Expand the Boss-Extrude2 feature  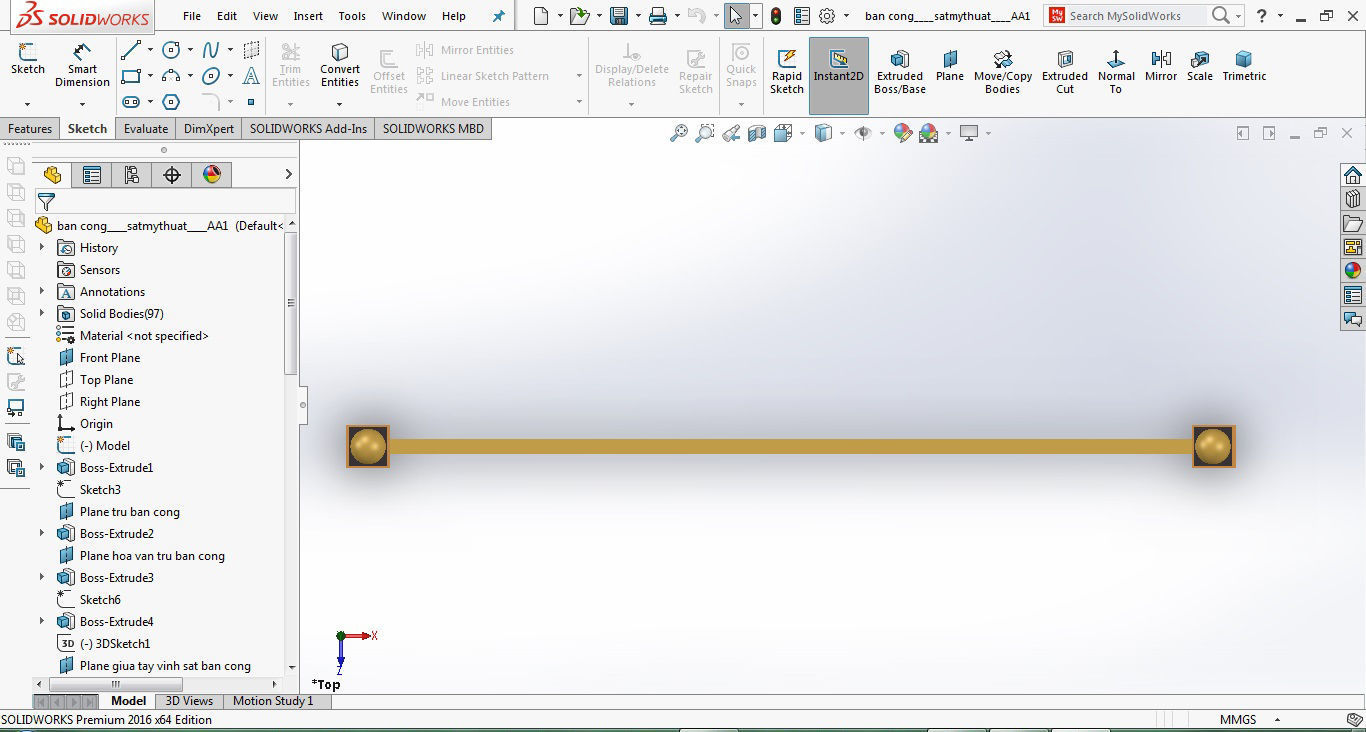41,533
